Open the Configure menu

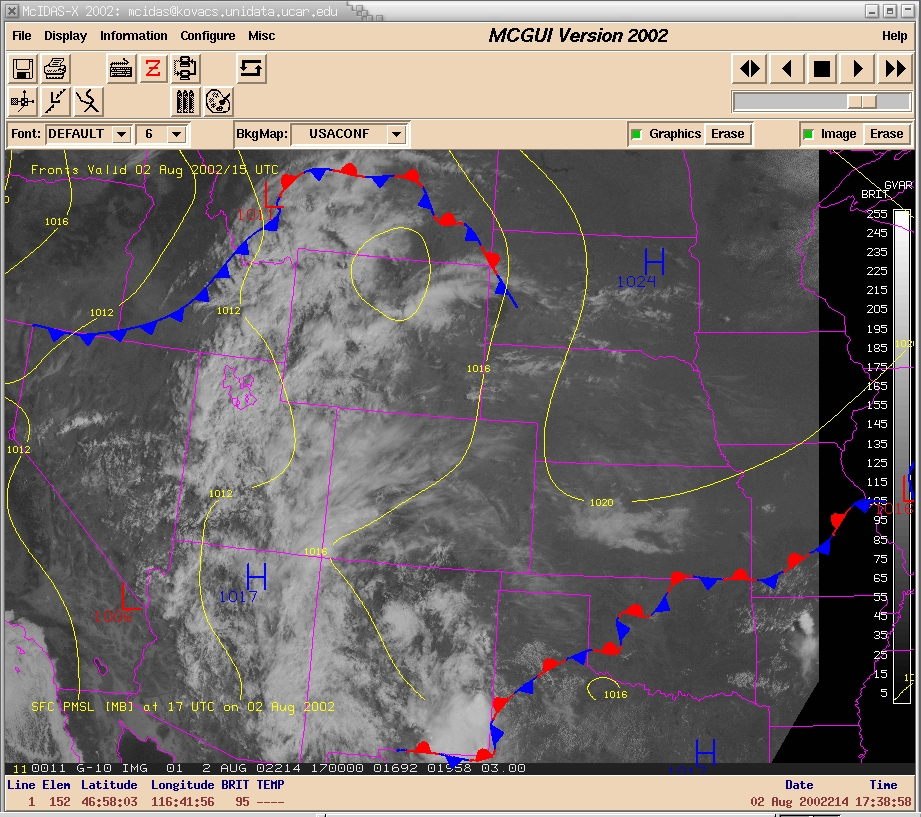208,36
